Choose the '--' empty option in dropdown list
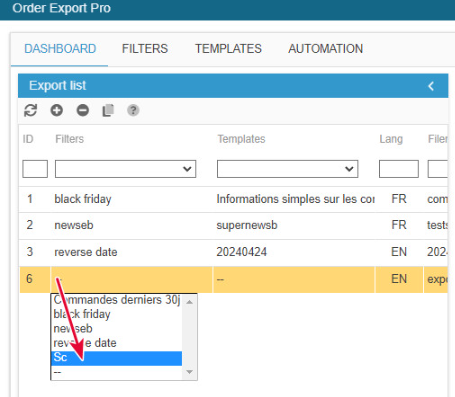The image size is (455, 397). click(x=117, y=372)
